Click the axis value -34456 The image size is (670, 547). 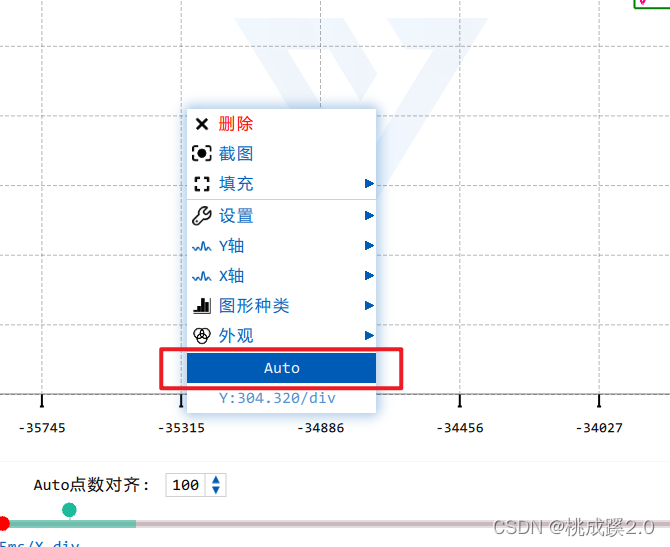pos(460,428)
